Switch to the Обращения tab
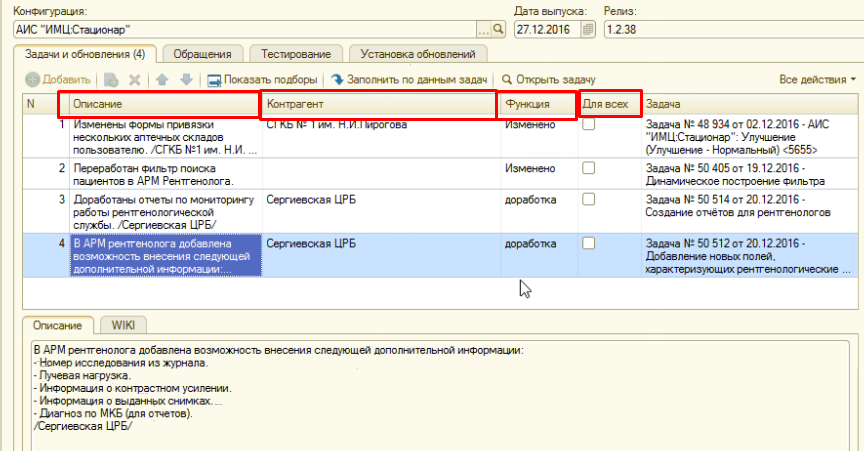Image resolution: width=864 pixels, height=451 pixels. (202, 54)
